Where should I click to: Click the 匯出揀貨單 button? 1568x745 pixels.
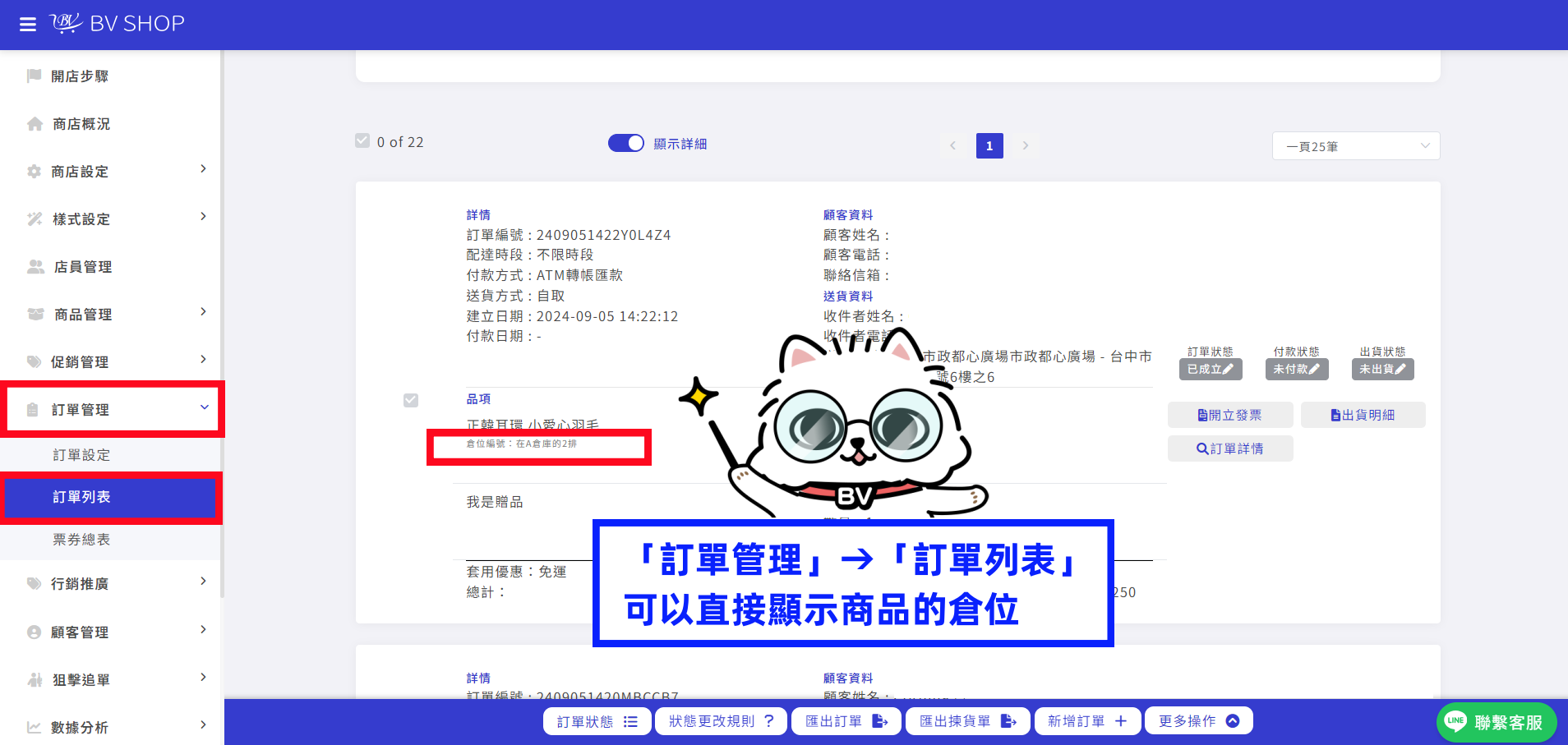pos(968,721)
